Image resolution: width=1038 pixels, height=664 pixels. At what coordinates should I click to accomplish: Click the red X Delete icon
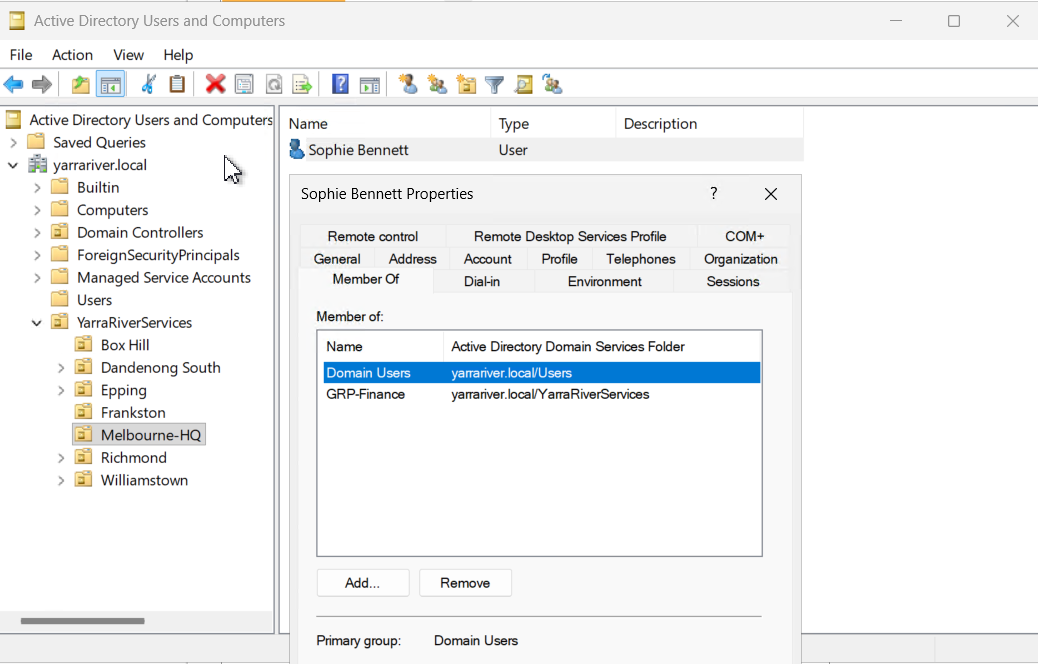tap(215, 84)
